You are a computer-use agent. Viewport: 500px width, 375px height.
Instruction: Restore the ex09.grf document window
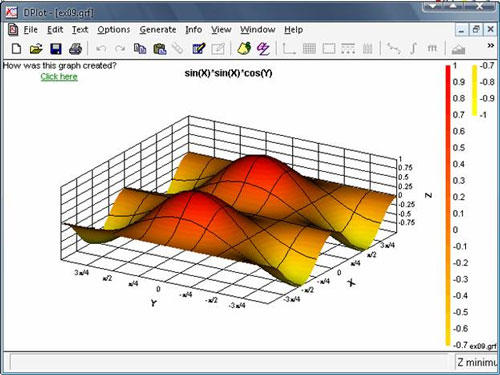point(476,30)
